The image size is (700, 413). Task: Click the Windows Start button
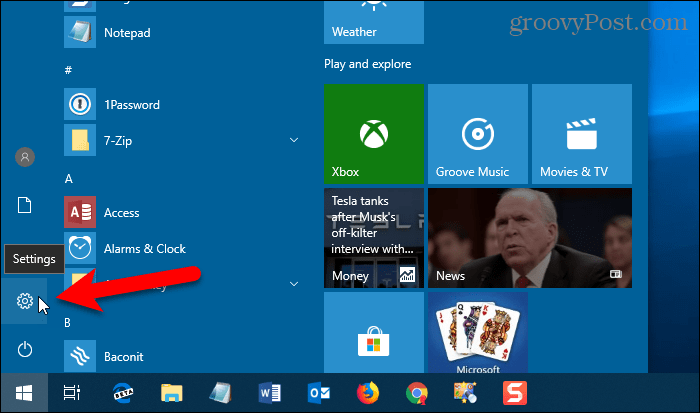[x=24, y=393]
